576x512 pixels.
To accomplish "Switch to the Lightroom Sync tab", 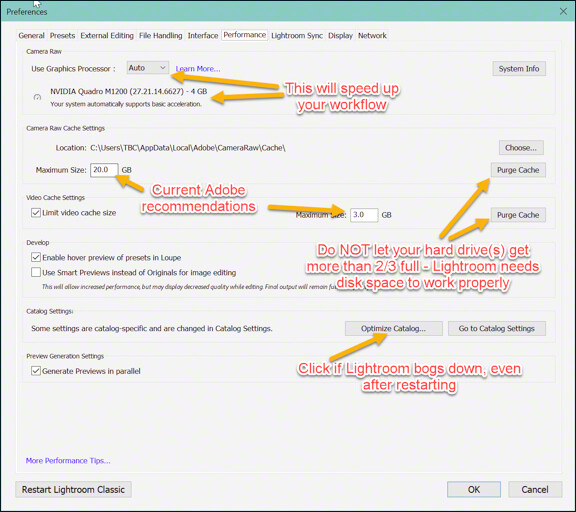I will click(297, 36).
